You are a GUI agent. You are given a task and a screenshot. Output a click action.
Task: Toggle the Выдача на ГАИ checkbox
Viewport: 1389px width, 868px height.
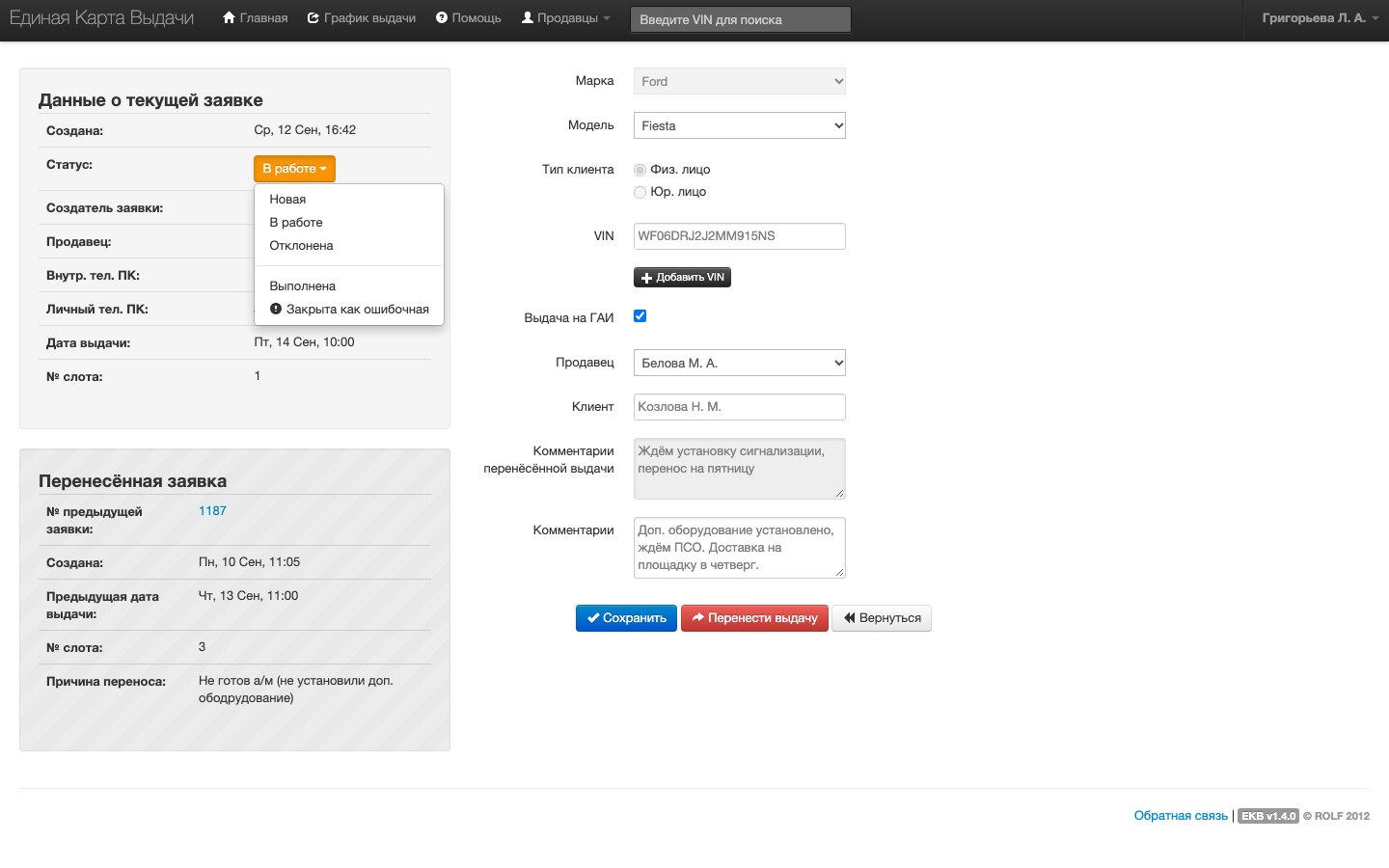pyautogui.click(x=640, y=316)
